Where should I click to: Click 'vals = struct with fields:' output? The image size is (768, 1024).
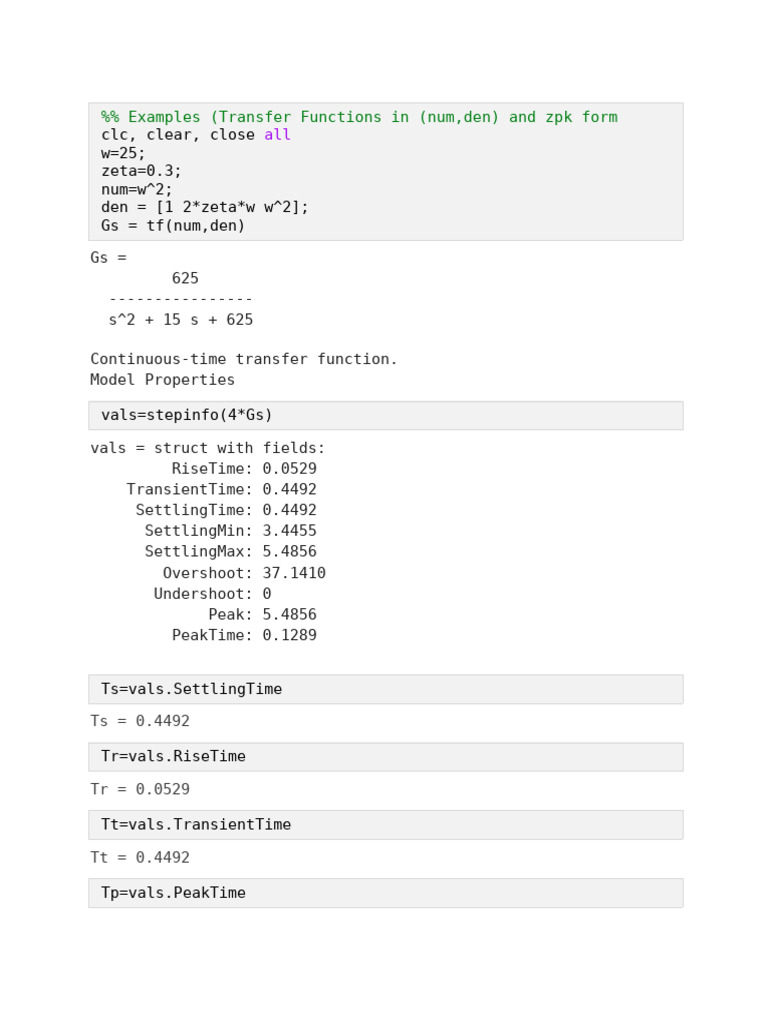click(207, 448)
